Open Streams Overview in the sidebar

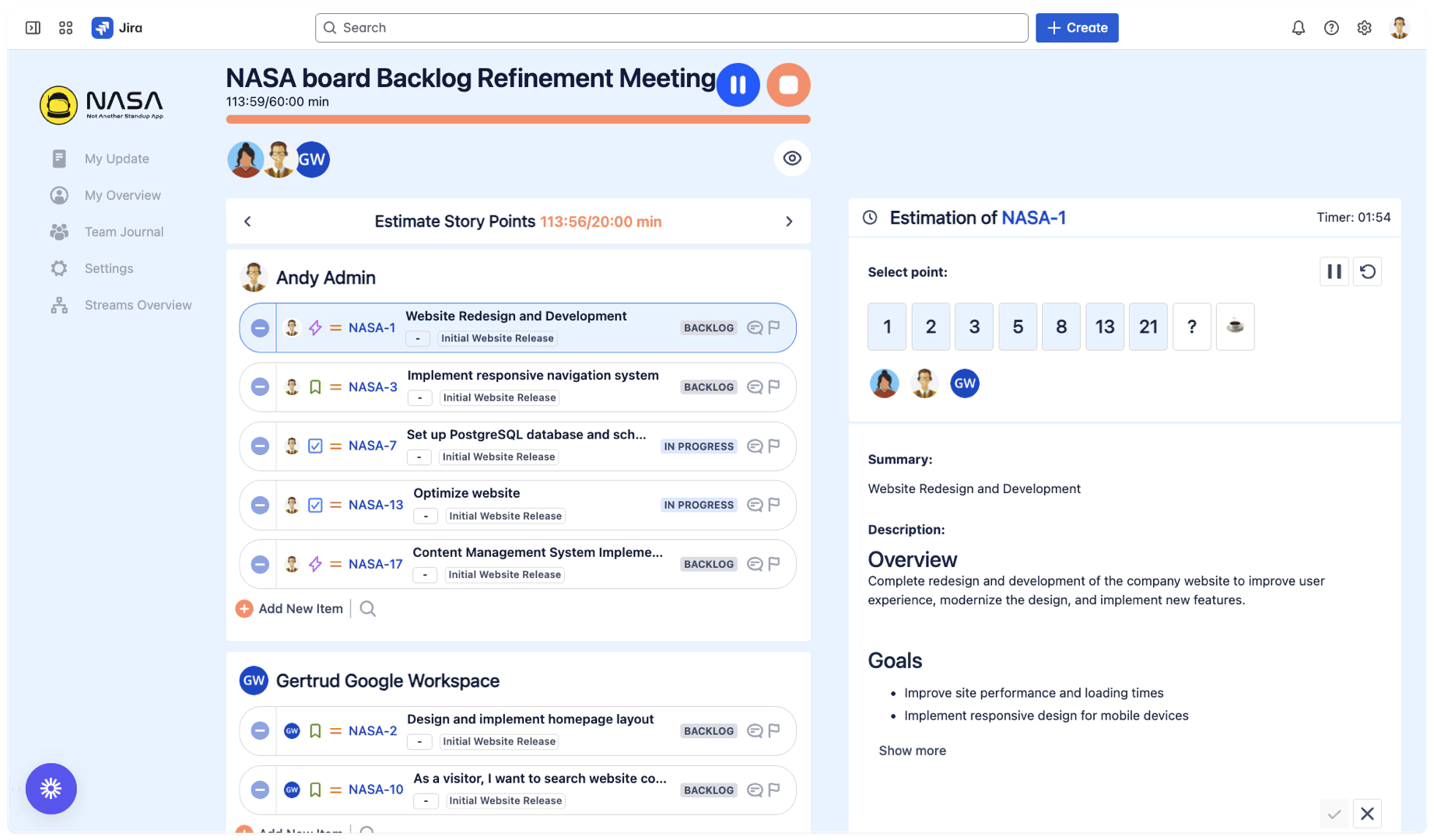pos(138,305)
